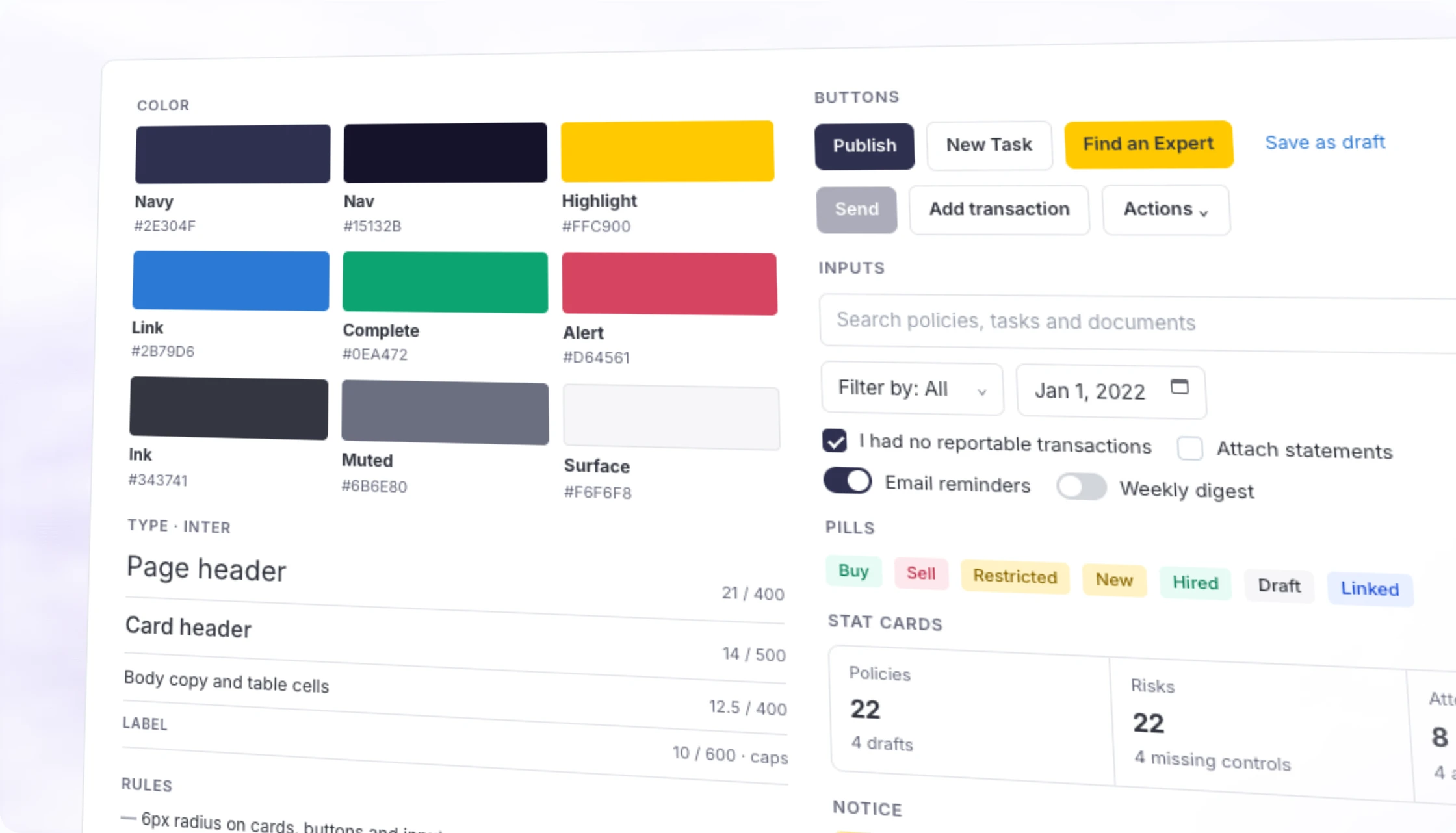This screenshot has height=833, width=1456.
Task: Click the New Task button
Action: pos(989,145)
